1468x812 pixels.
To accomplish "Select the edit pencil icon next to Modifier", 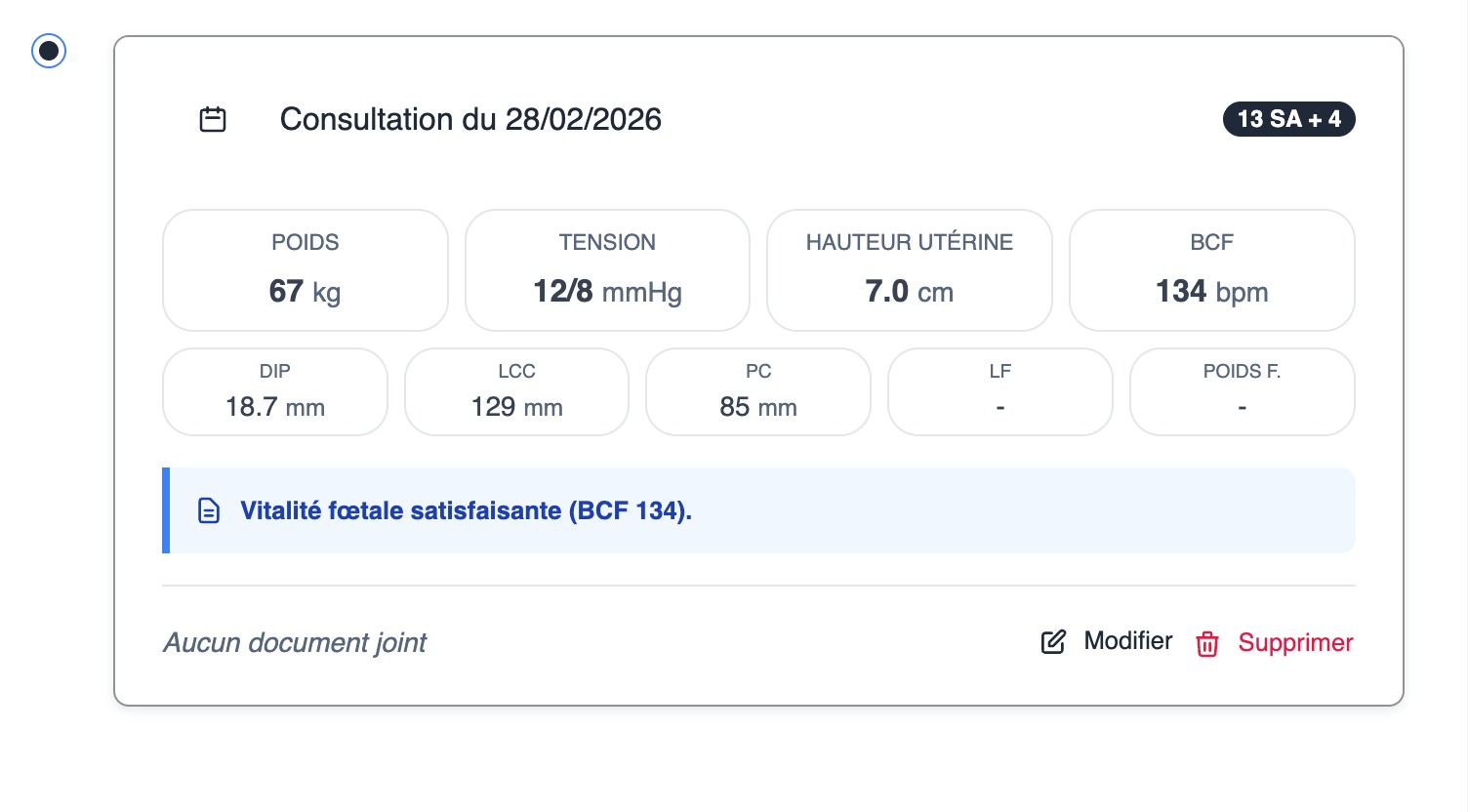I will (1052, 642).
